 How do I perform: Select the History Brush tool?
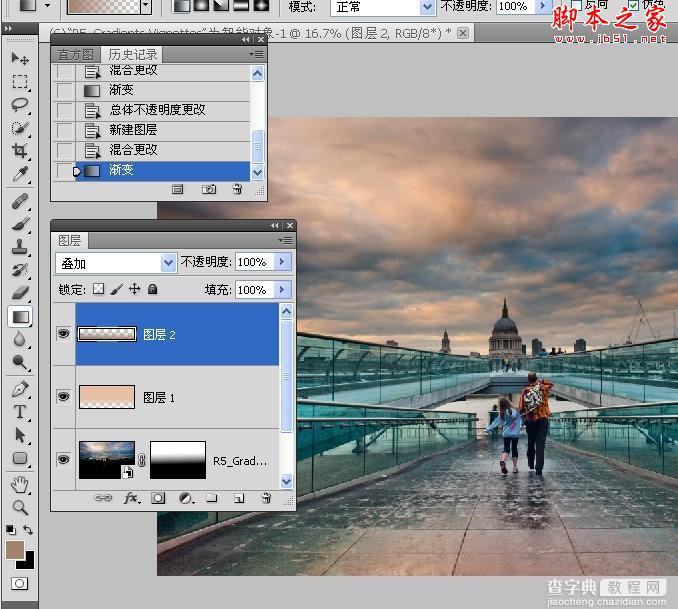(x=20, y=270)
